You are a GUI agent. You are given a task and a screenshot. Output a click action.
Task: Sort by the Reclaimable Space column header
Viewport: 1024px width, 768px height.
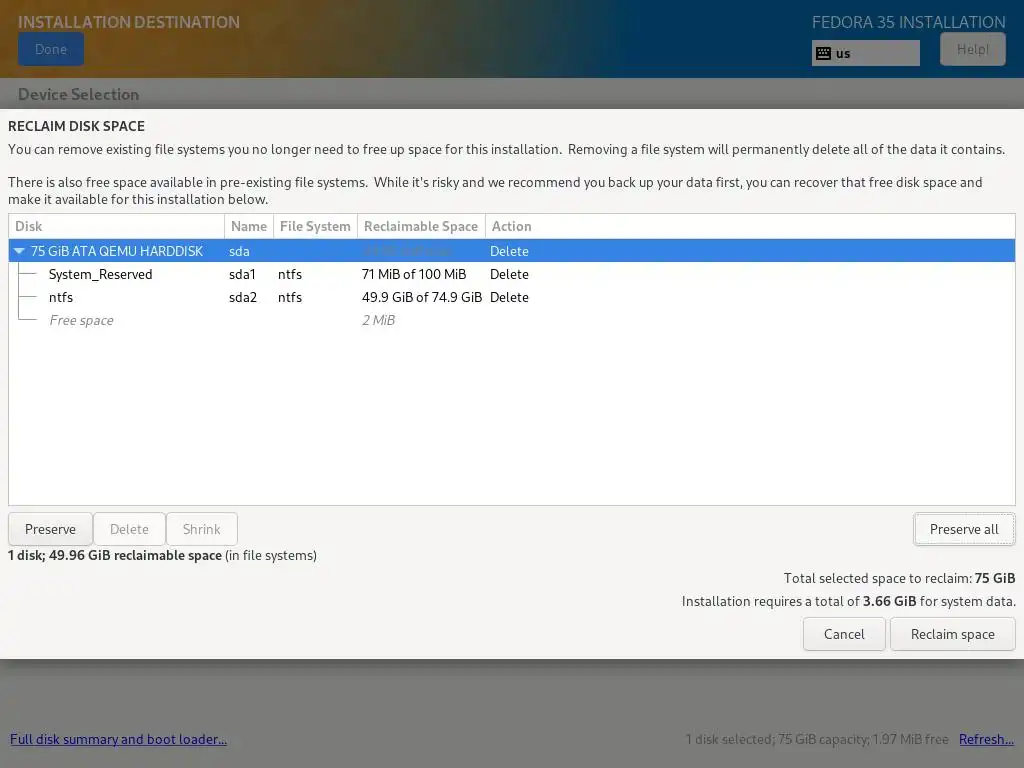[421, 226]
